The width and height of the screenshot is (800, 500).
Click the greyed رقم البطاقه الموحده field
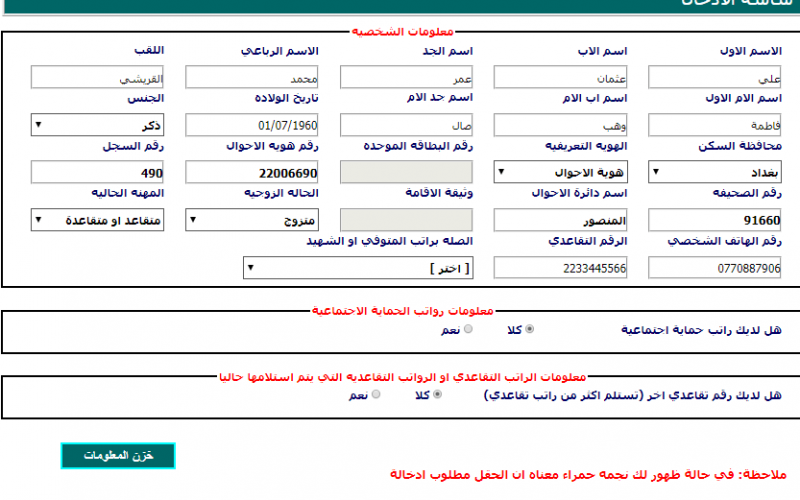click(406, 172)
